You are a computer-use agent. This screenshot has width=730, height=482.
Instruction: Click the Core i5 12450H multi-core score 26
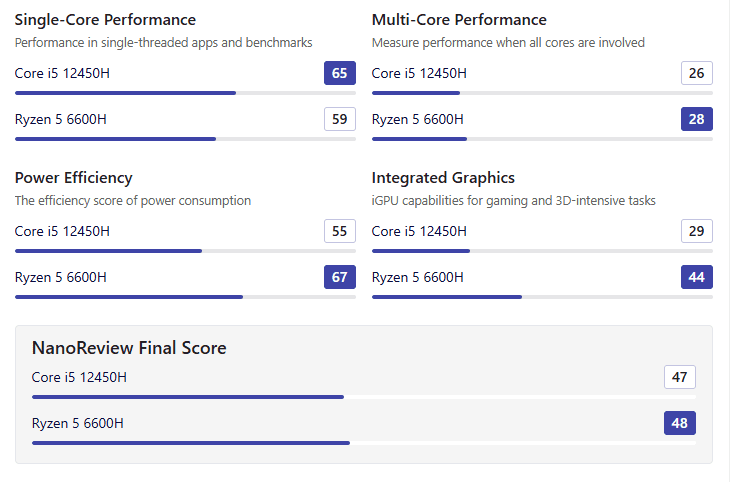point(697,73)
